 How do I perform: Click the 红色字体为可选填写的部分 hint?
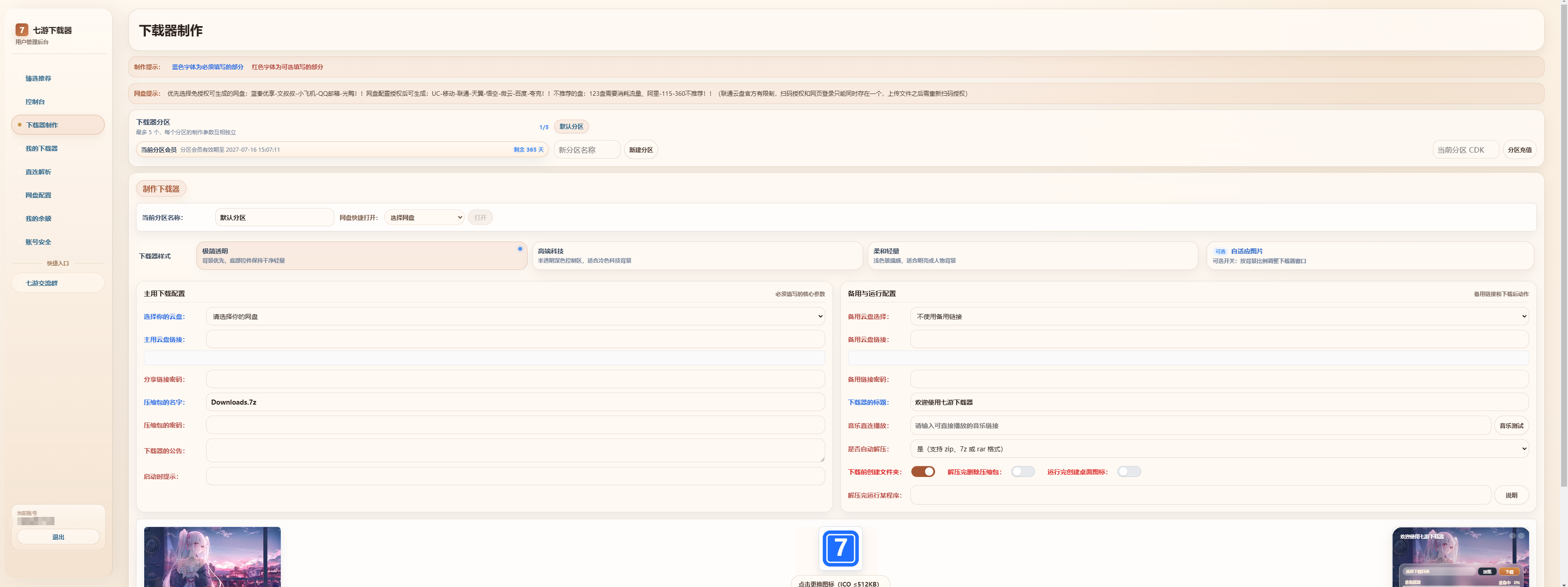[x=287, y=67]
